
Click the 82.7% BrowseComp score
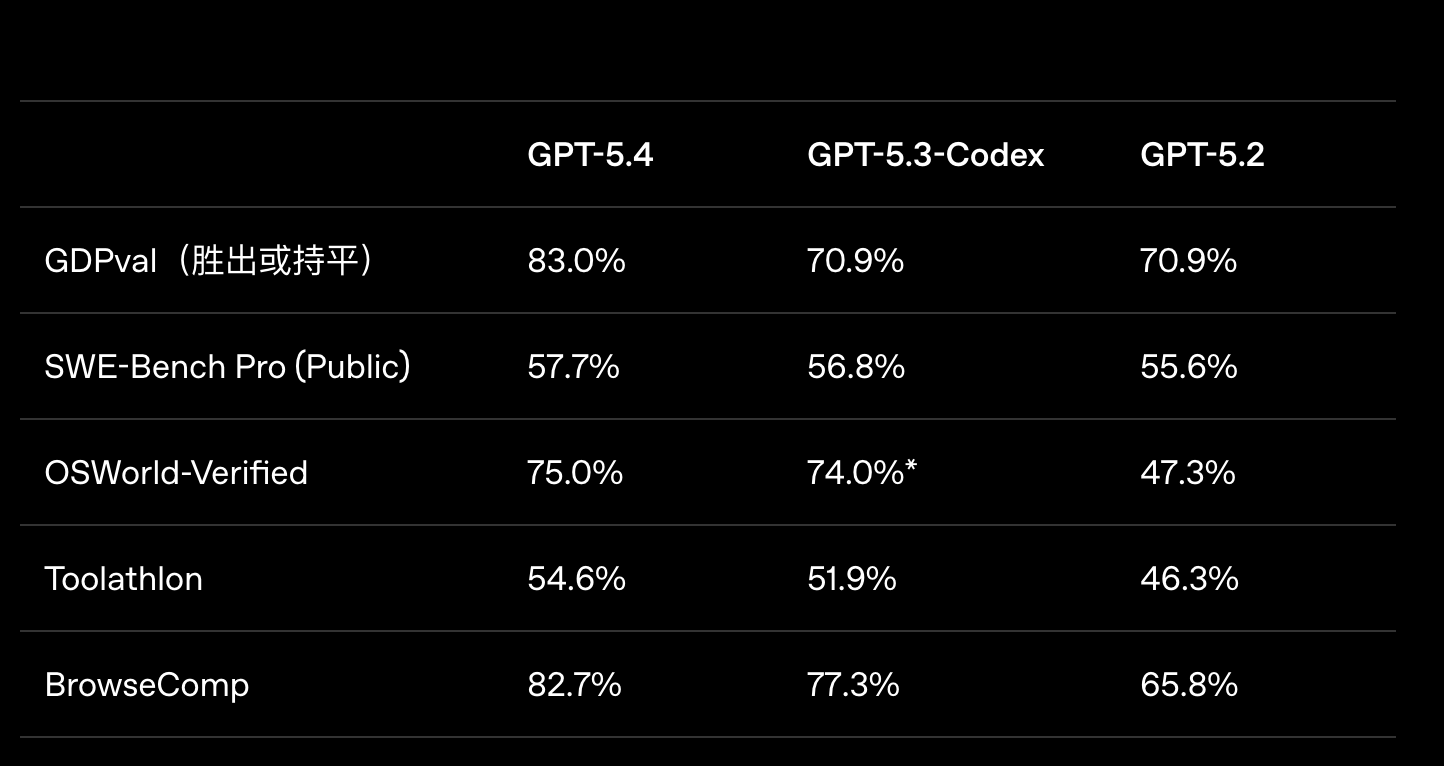(574, 685)
